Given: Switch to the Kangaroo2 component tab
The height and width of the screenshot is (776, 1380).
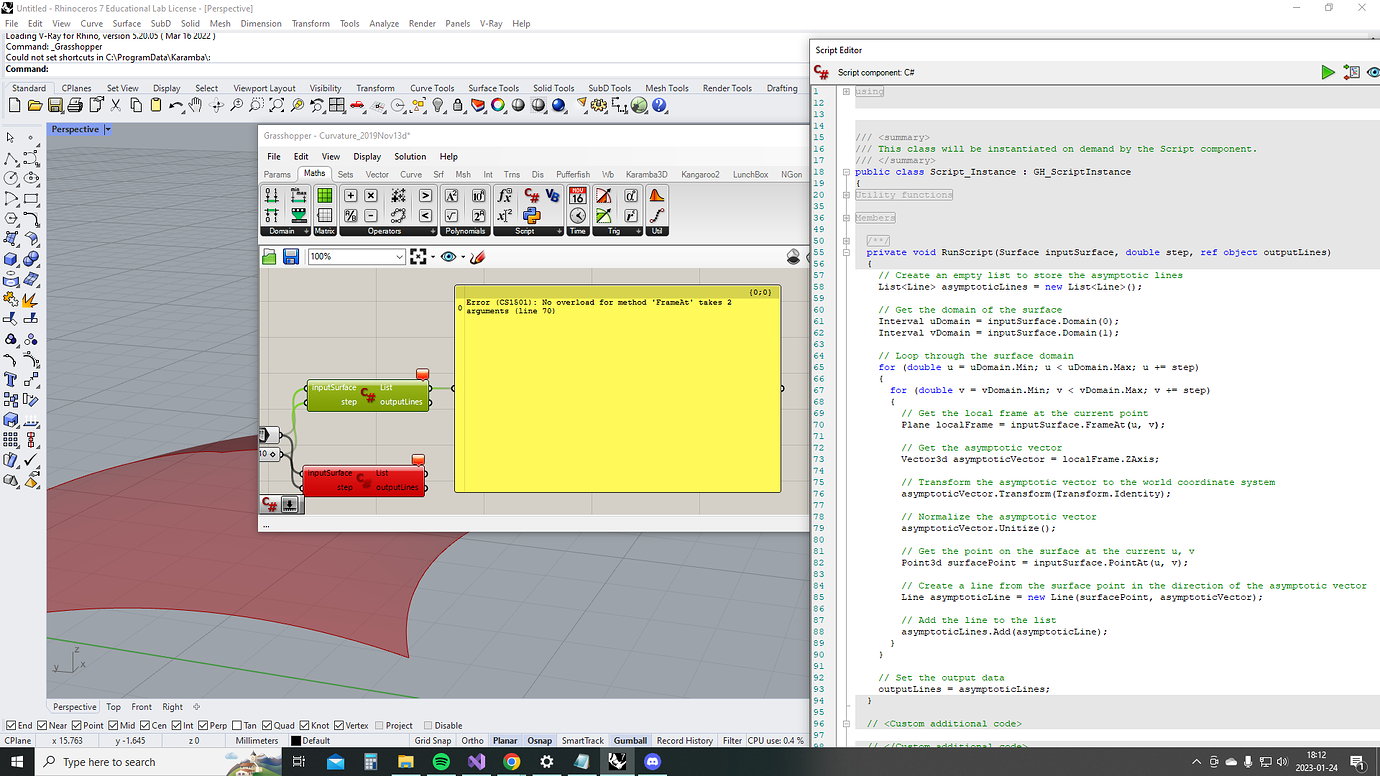Looking at the screenshot, I should [700, 175].
